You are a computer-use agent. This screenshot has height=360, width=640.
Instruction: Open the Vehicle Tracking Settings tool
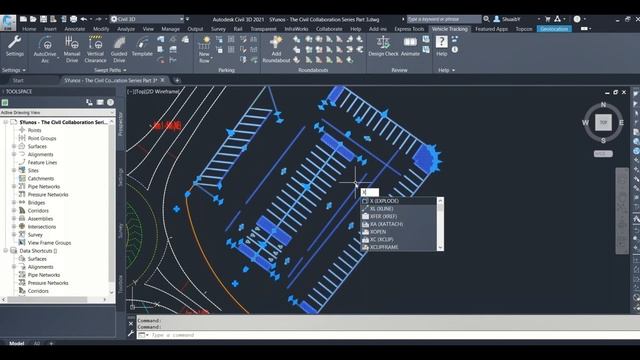point(15,46)
